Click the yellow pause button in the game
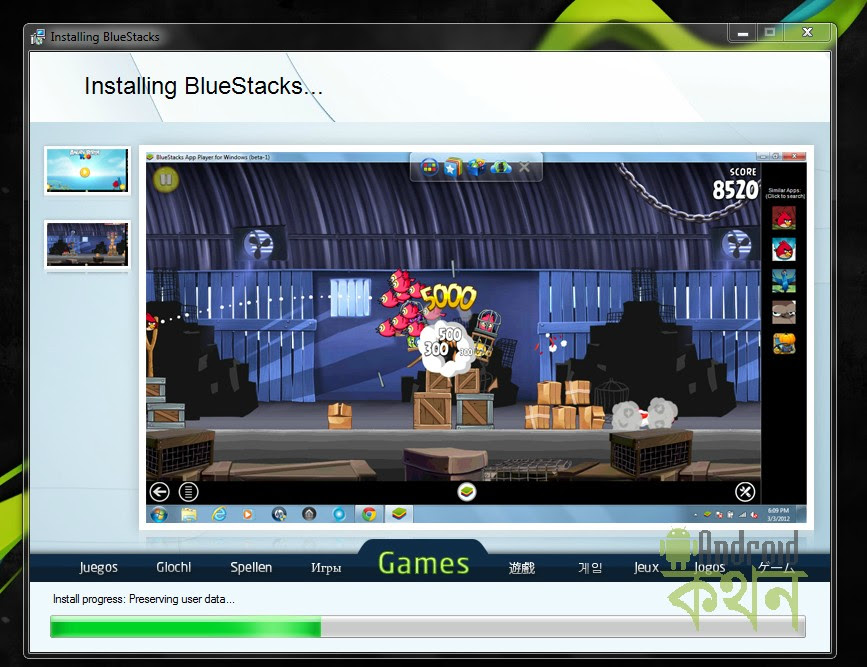Viewport: 867px width, 667px height. [x=166, y=179]
